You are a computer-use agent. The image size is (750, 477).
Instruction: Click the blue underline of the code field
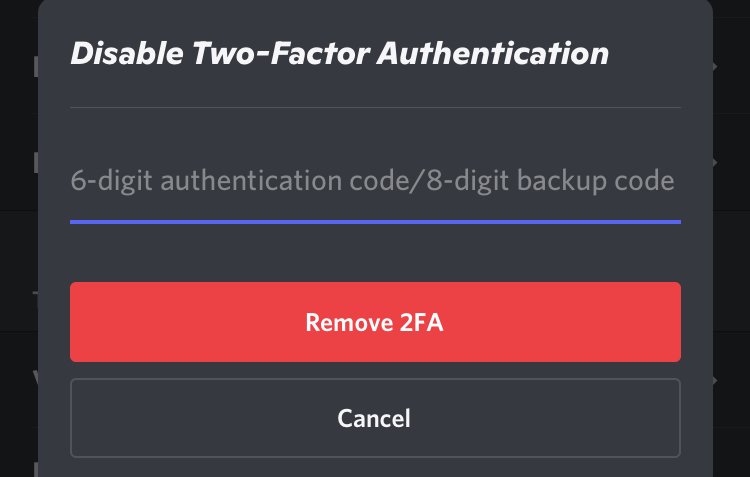pos(375,222)
